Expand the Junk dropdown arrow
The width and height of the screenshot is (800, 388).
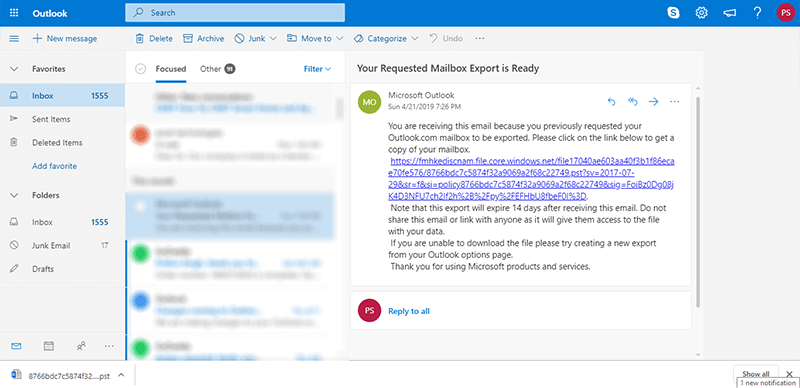(x=273, y=39)
